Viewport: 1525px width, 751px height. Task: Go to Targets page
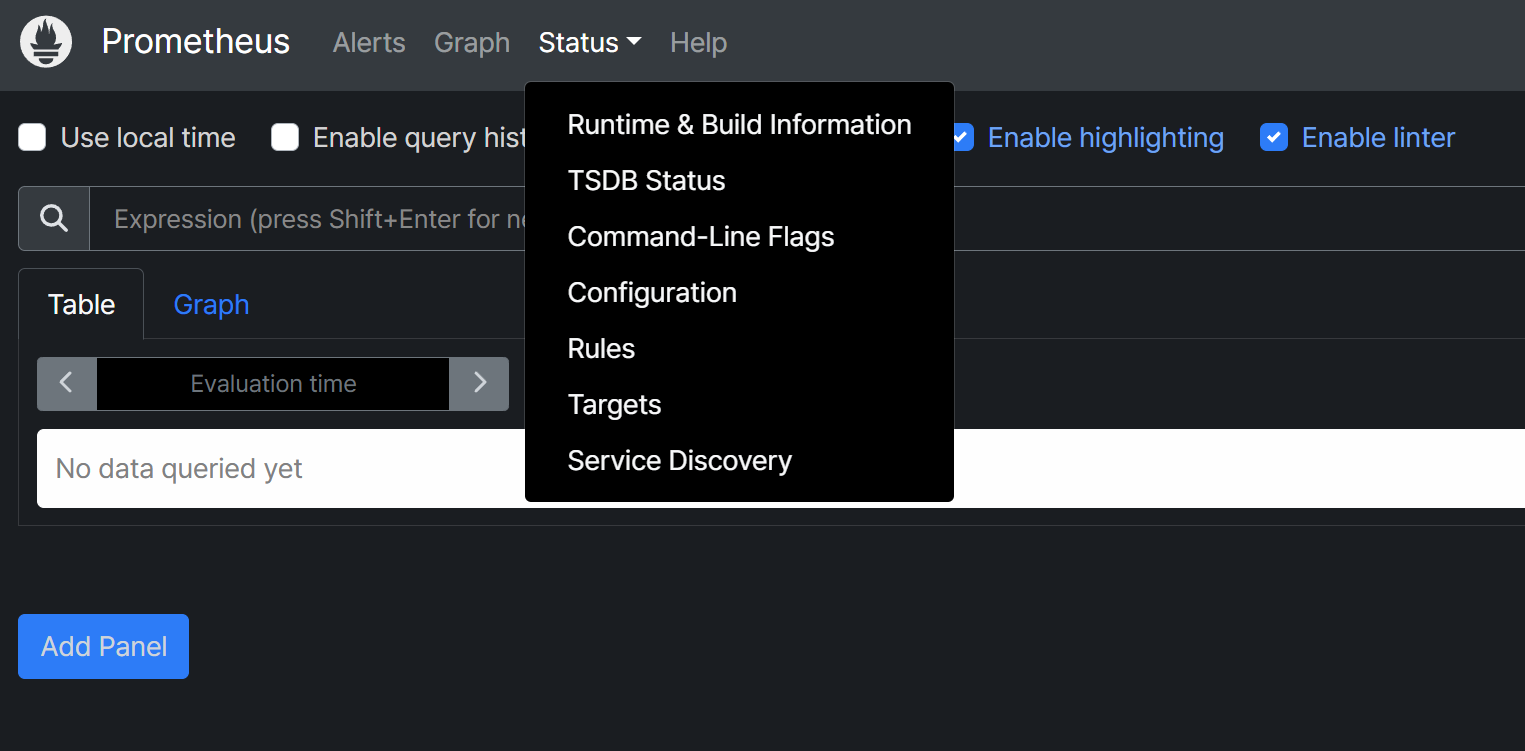coord(739,405)
